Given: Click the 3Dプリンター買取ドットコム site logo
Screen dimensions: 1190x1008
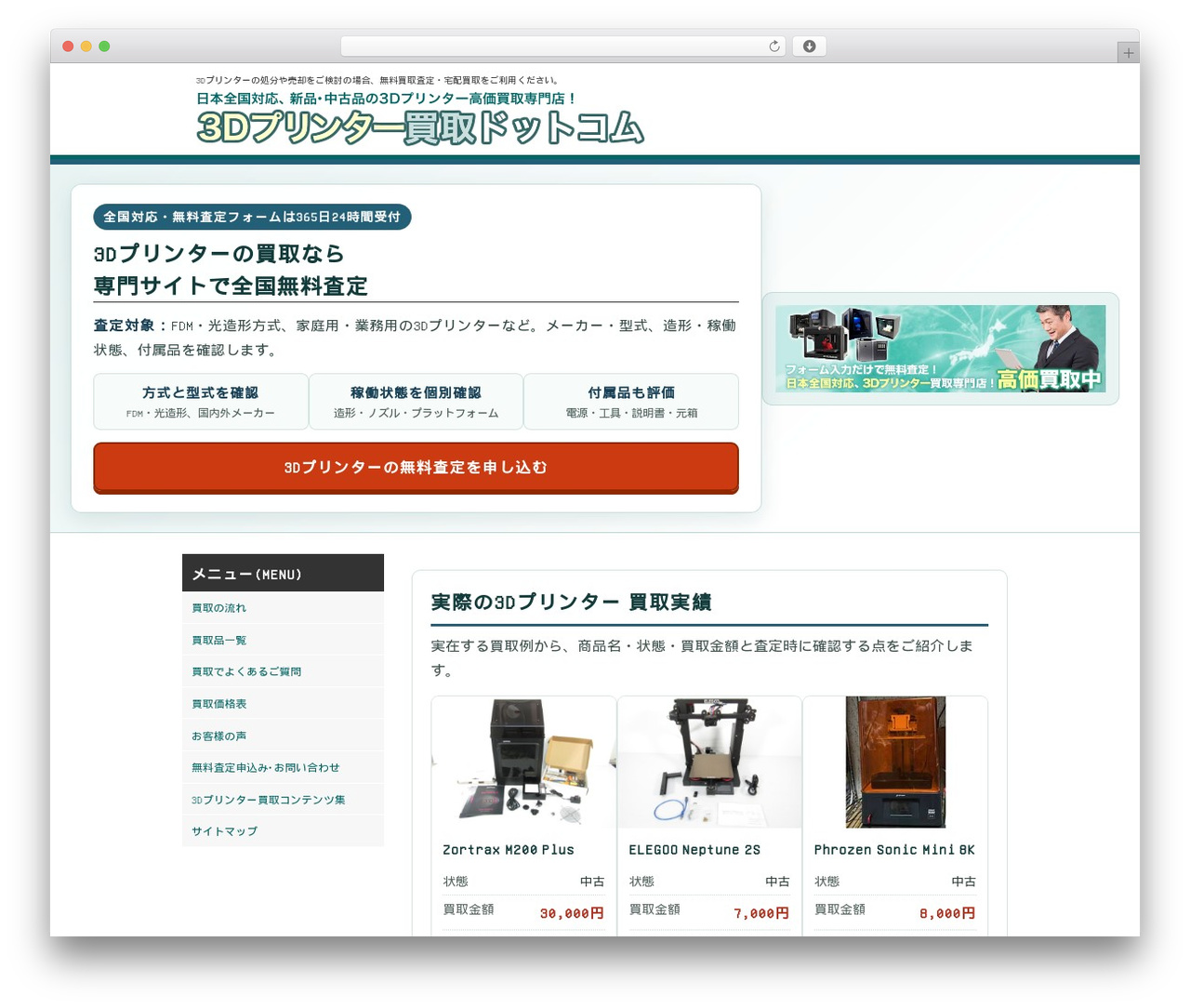Looking at the screenshot, I should tap(419, 128).
